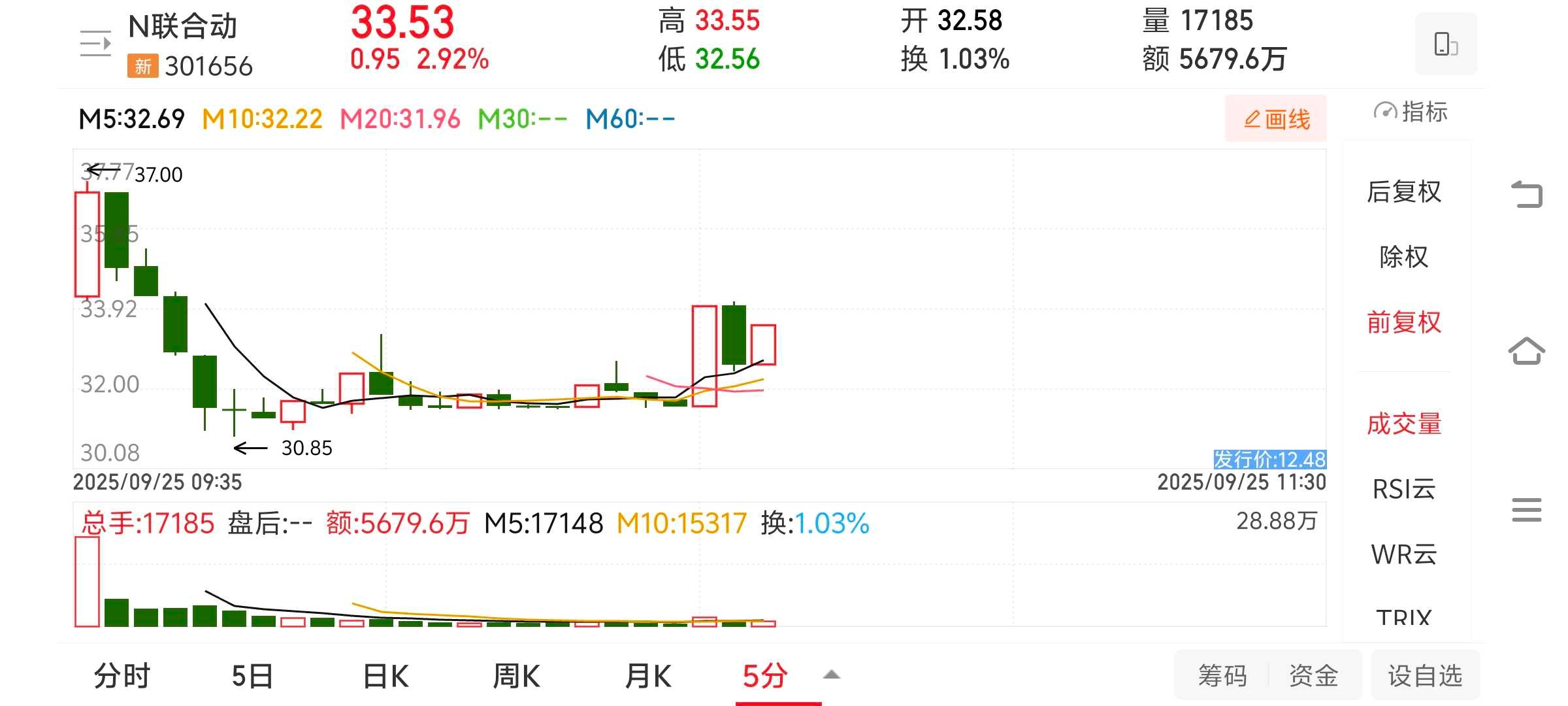Screen dimensions: 1568x706
Task: Click the 筹码 button
Action: coord(1222,675)
